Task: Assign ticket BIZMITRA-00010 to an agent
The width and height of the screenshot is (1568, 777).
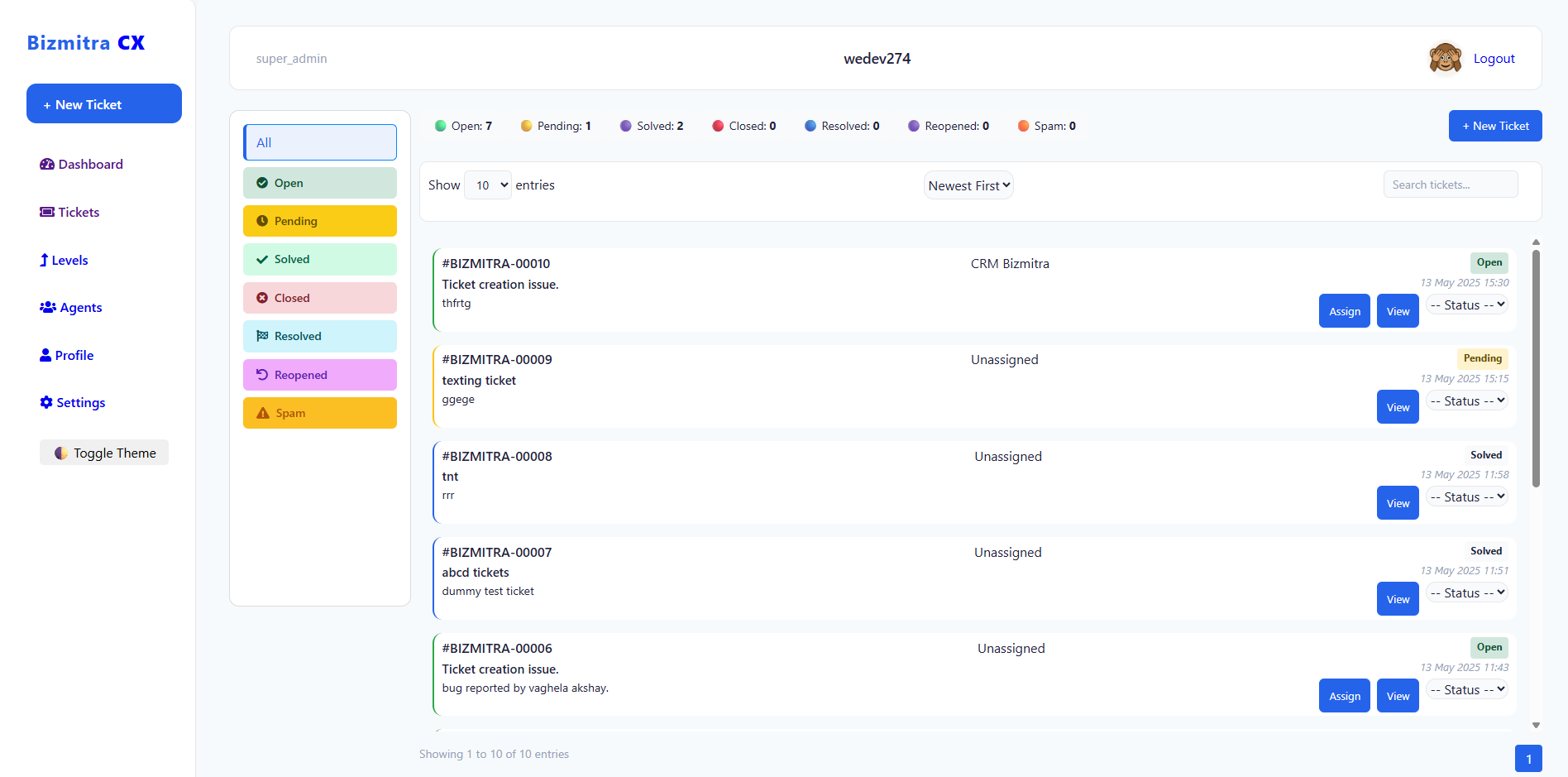Action: (1344, 311)
